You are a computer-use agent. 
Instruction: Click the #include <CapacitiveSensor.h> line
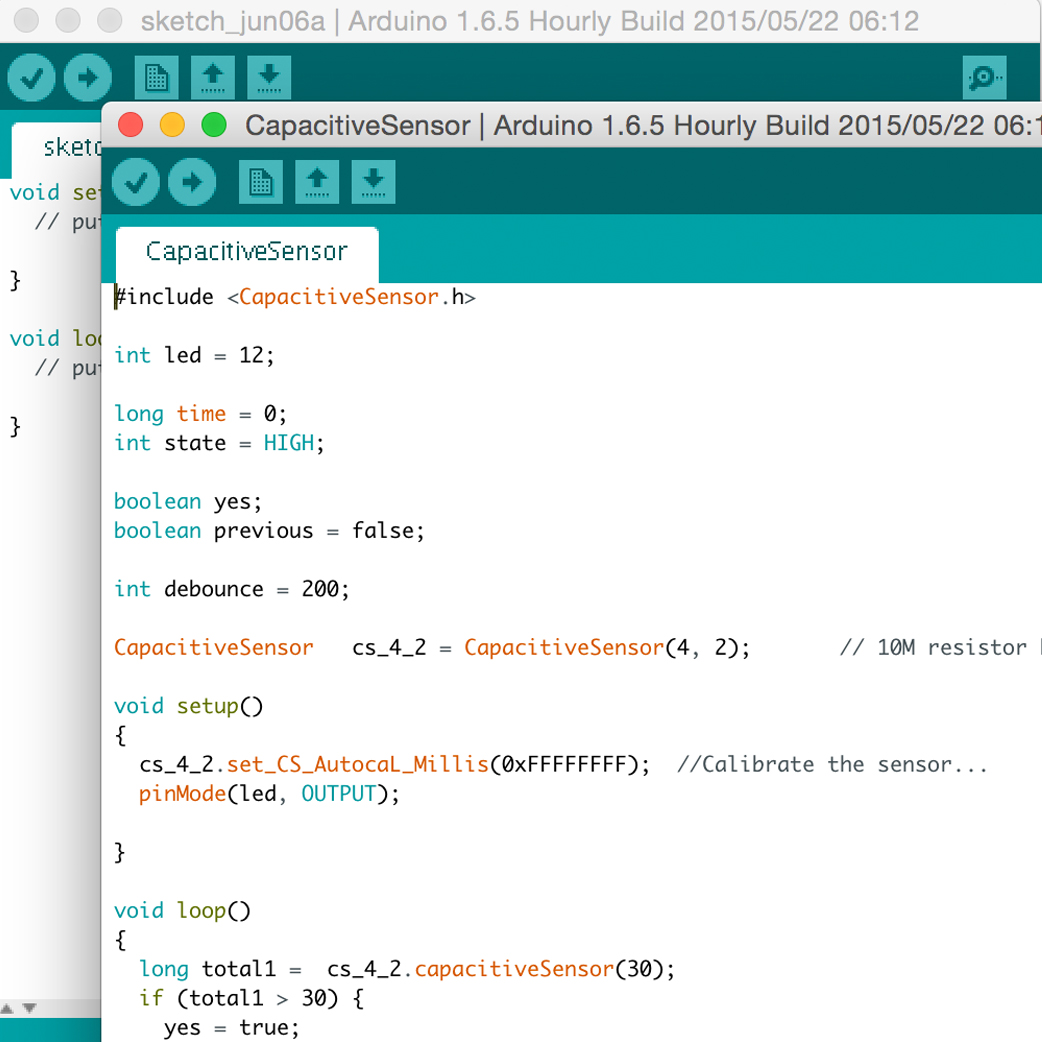tap(295, 296)
